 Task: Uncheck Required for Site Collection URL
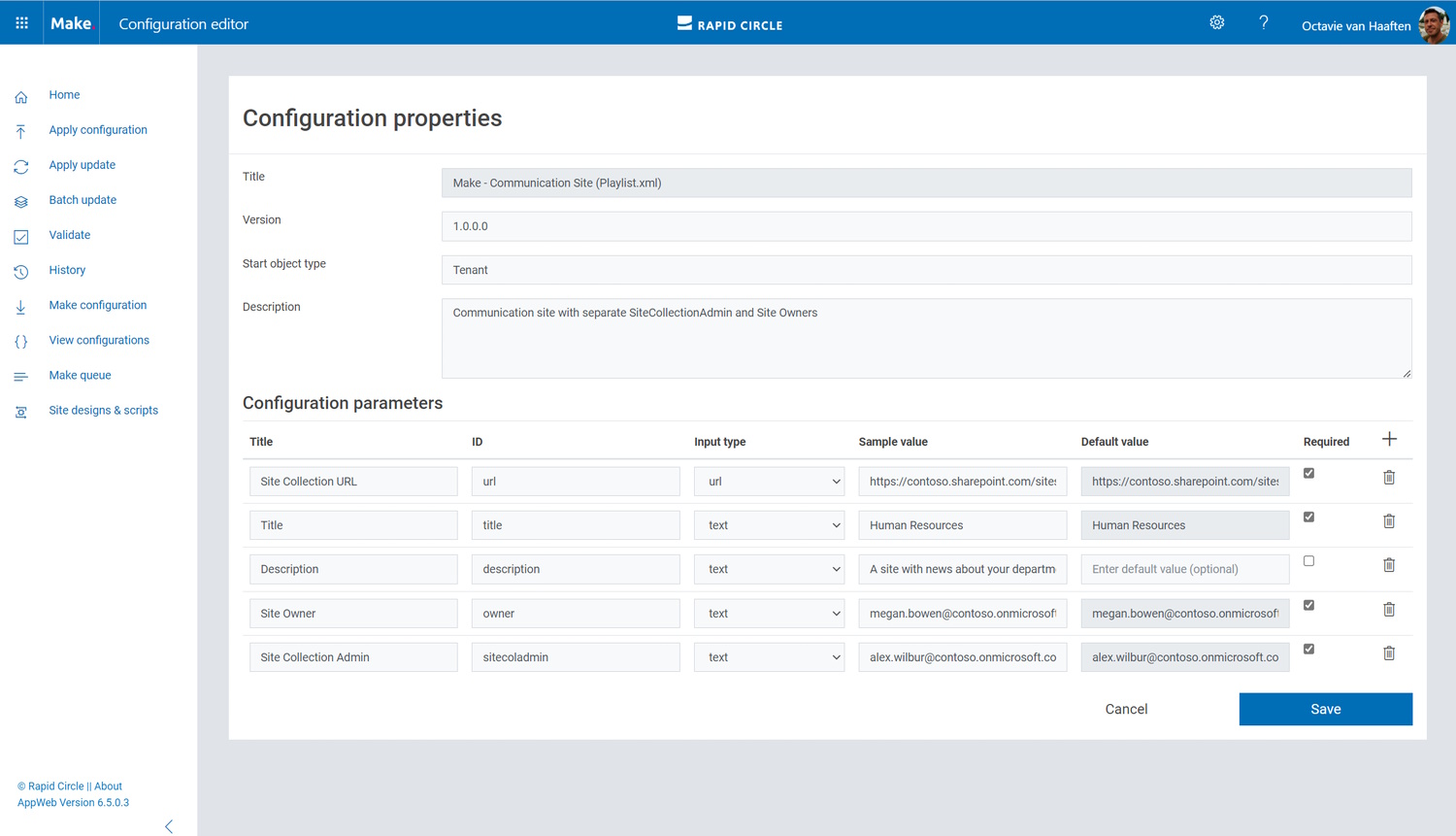1308,474
